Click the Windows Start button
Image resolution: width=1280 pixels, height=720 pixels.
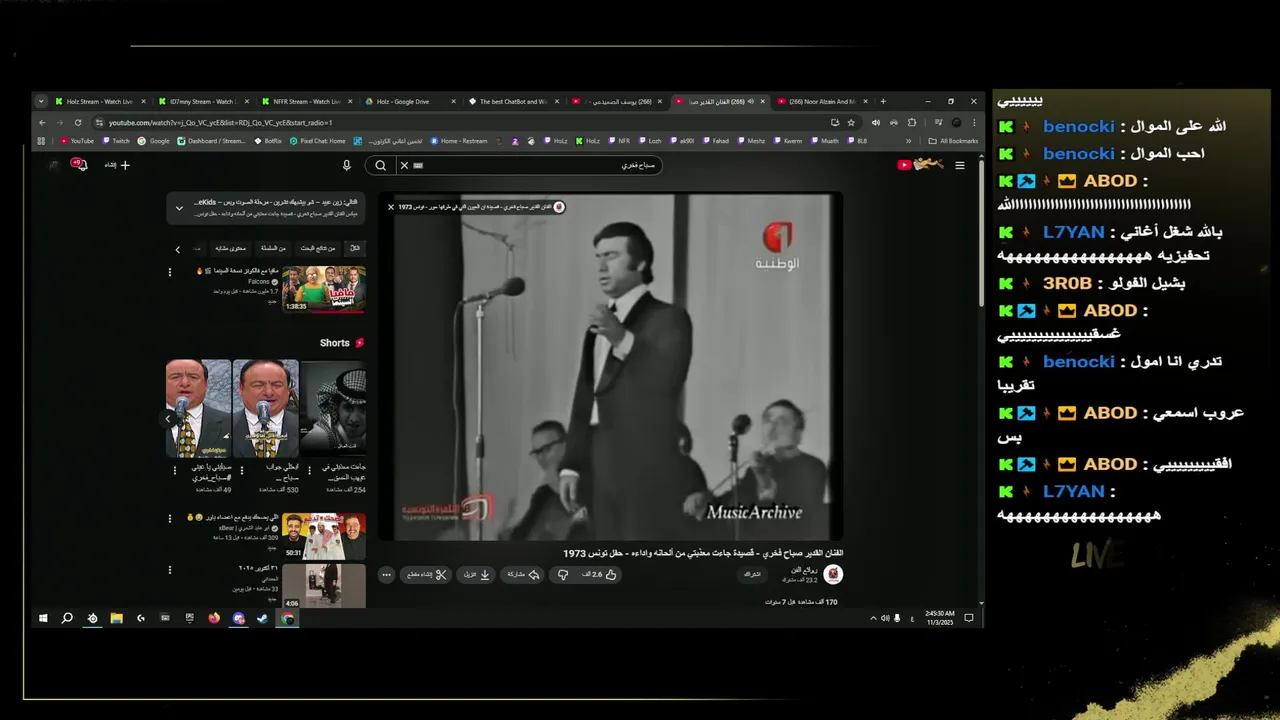tap(43, 619)
